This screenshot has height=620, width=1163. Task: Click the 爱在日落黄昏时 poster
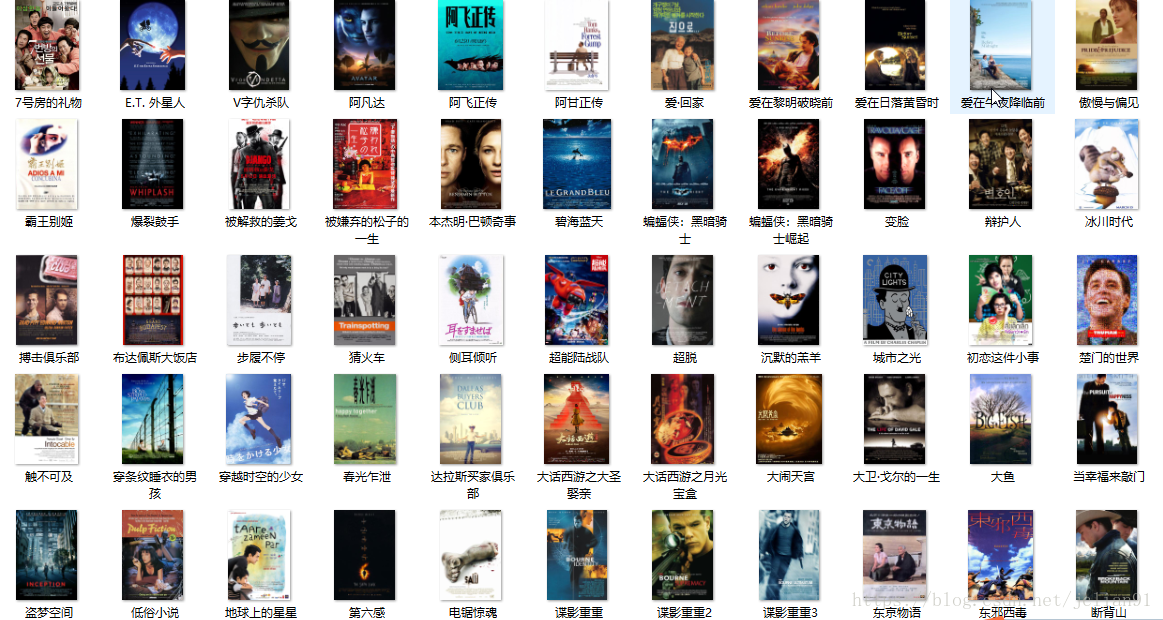point(895,44)
